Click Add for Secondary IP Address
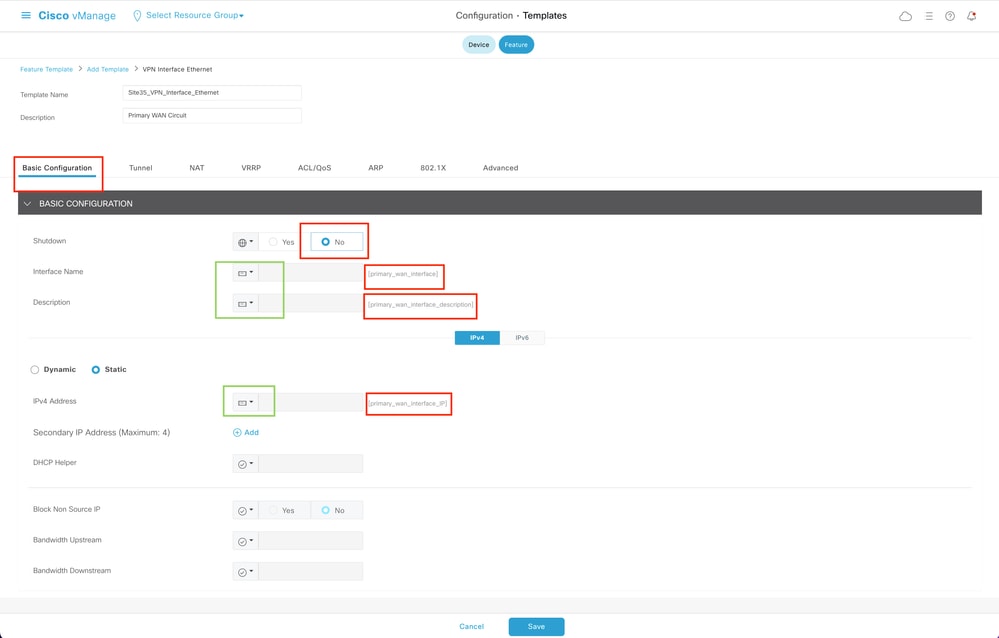 coord(246,432)
